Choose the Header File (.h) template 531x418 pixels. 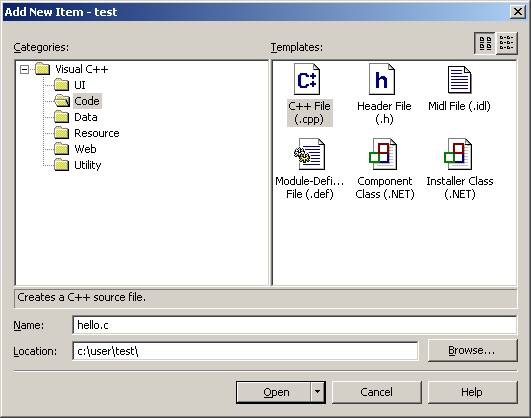tap(382, 80)
